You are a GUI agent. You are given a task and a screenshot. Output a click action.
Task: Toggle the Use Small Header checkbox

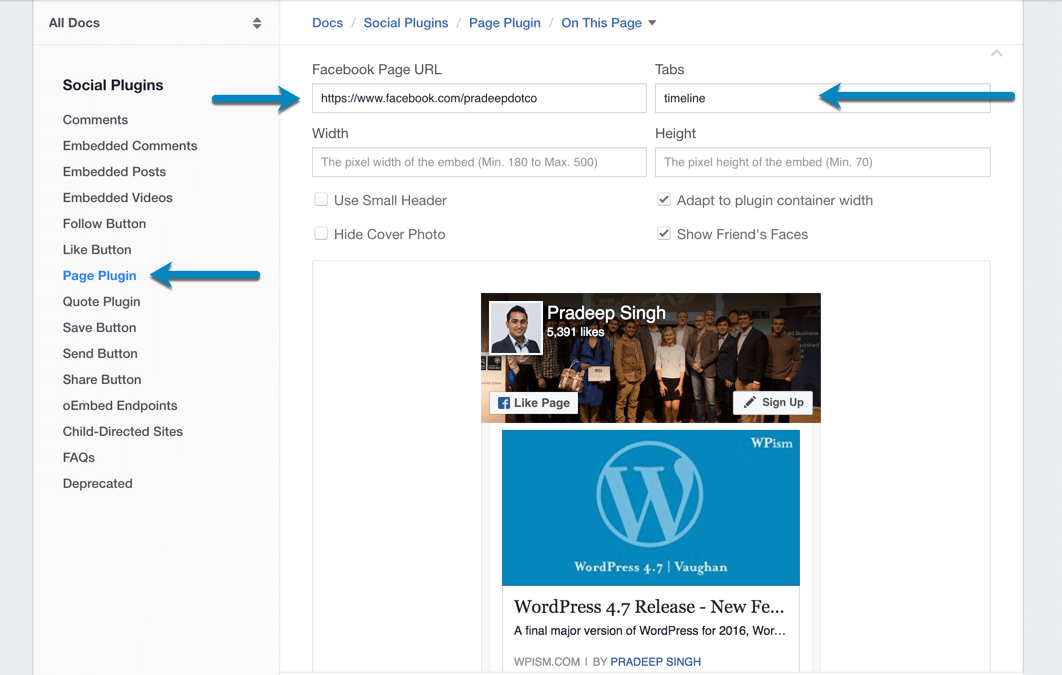tap(321, 200)
